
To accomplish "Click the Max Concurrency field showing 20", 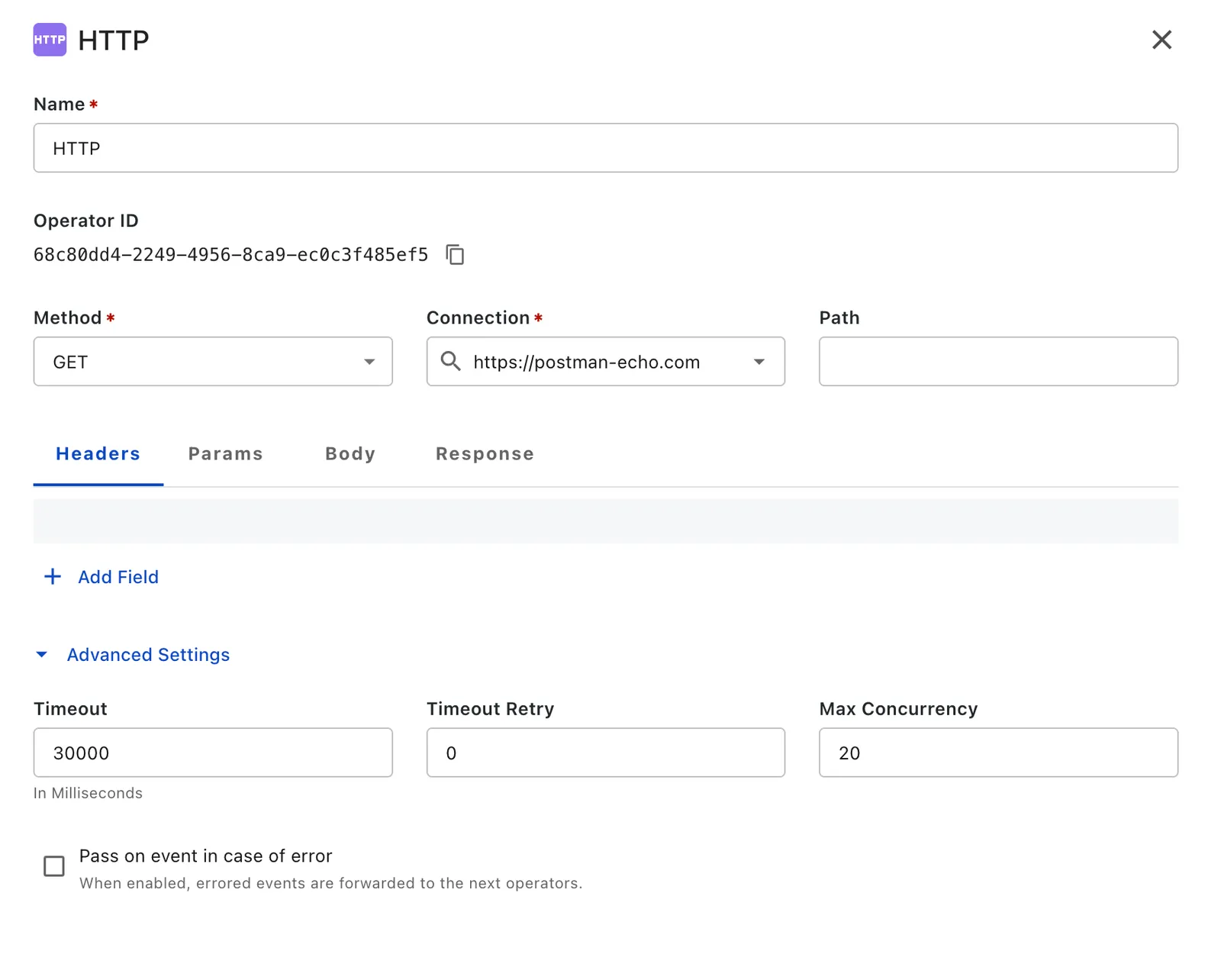I will coord(998,753).
